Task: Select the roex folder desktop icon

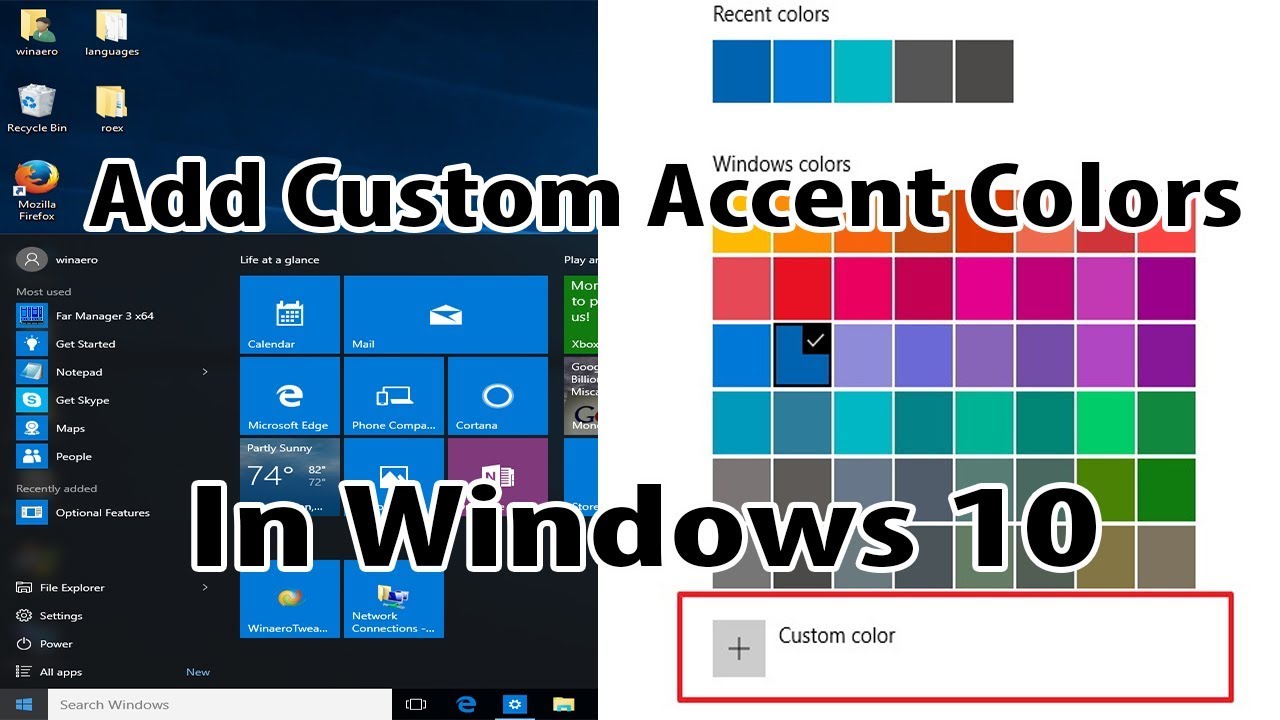Action: tap(111, 108)
